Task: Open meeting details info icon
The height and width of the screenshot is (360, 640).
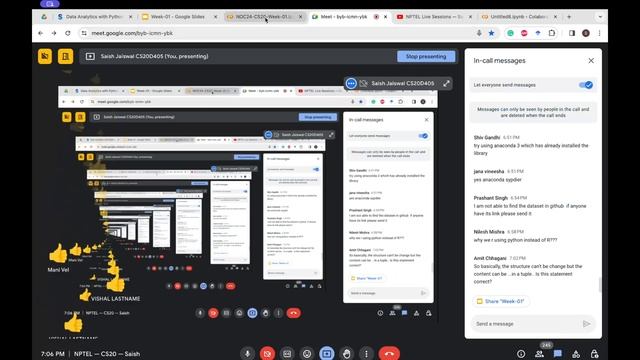Action: tap(521, 354)
